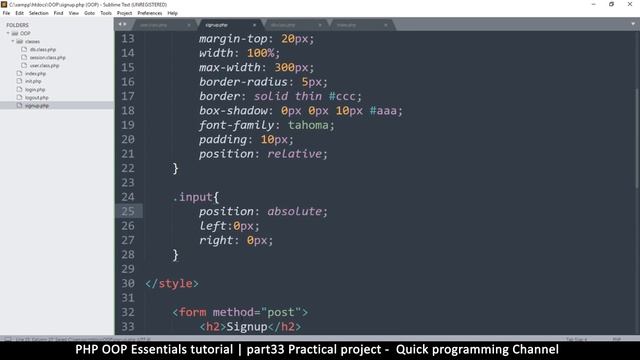Click line number 30 in the gutter

click(x=128, y=283)
